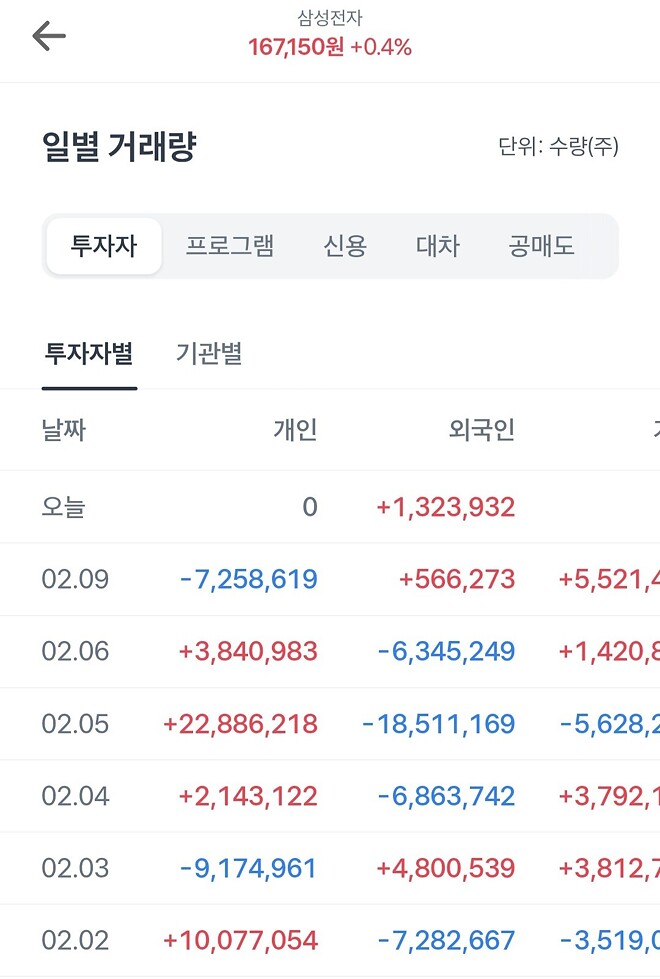Click the back arrow to return
The width and height of the screenshot is (660, 979).
pos(47,34)
